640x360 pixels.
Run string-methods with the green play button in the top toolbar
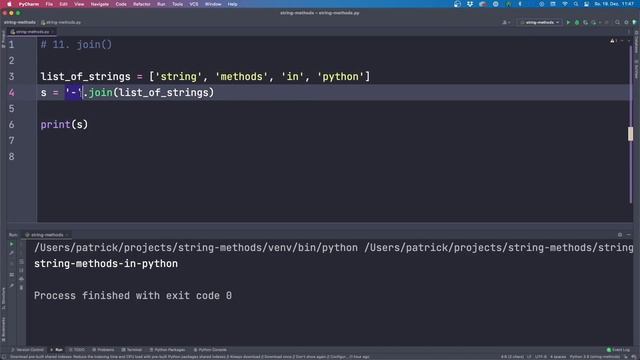(568, 22)
